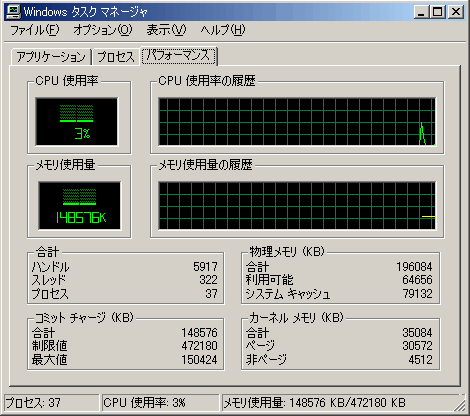Click the 制限値 label
Image resolution: width=470 pixels, height=416 pixels.
(x=49, y=346)
